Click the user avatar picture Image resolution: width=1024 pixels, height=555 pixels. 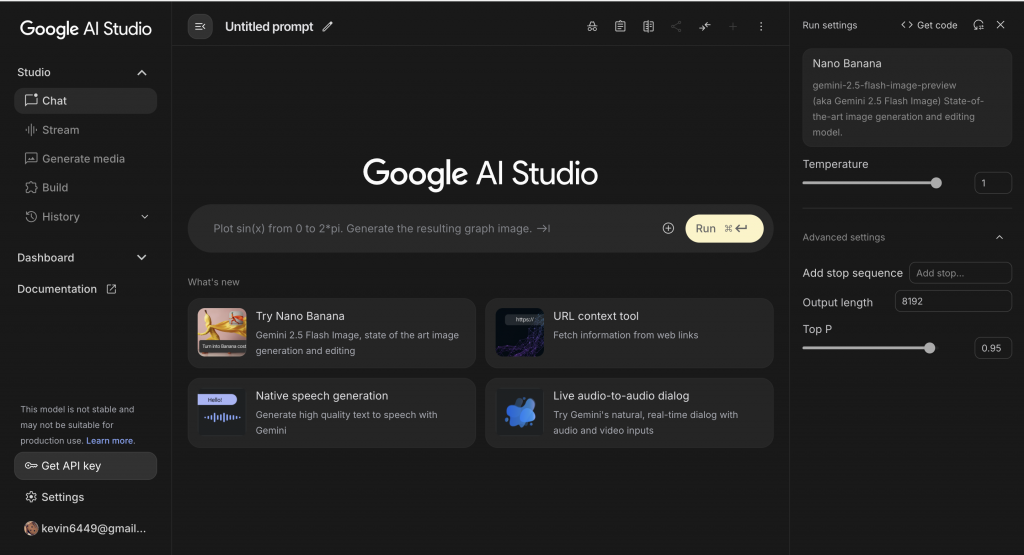click(31, 528)
